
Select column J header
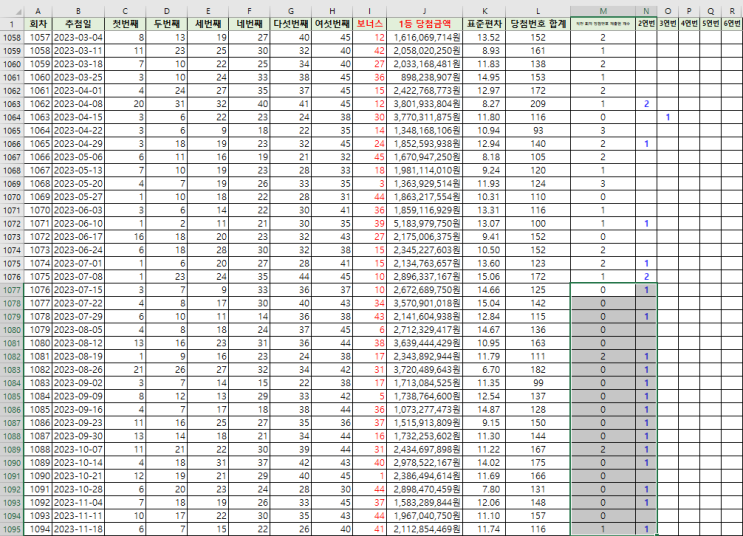(x=425, y=11)
